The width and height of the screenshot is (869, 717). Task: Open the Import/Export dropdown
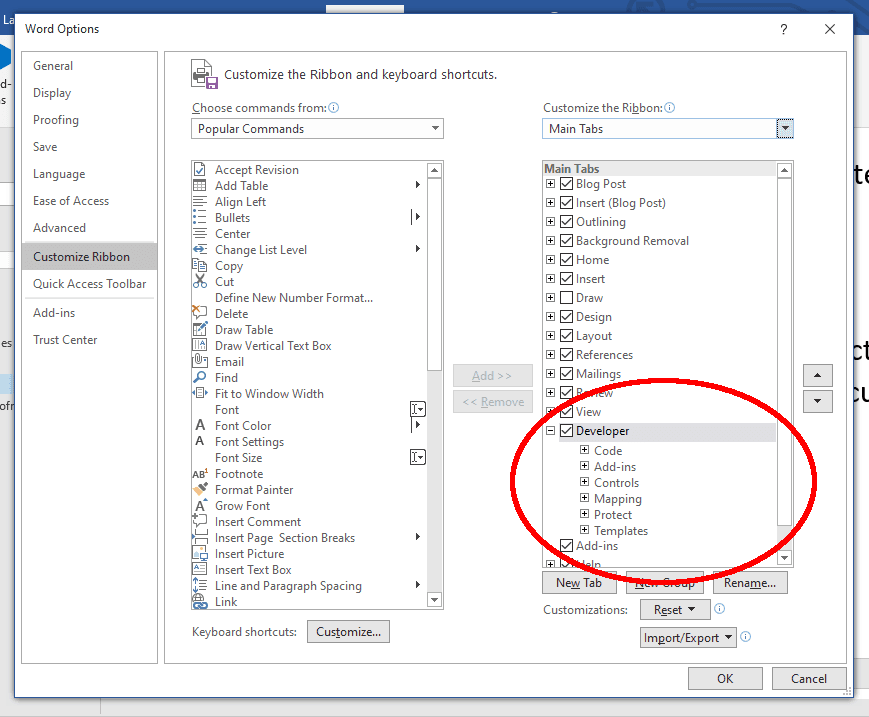pos(688,638)
